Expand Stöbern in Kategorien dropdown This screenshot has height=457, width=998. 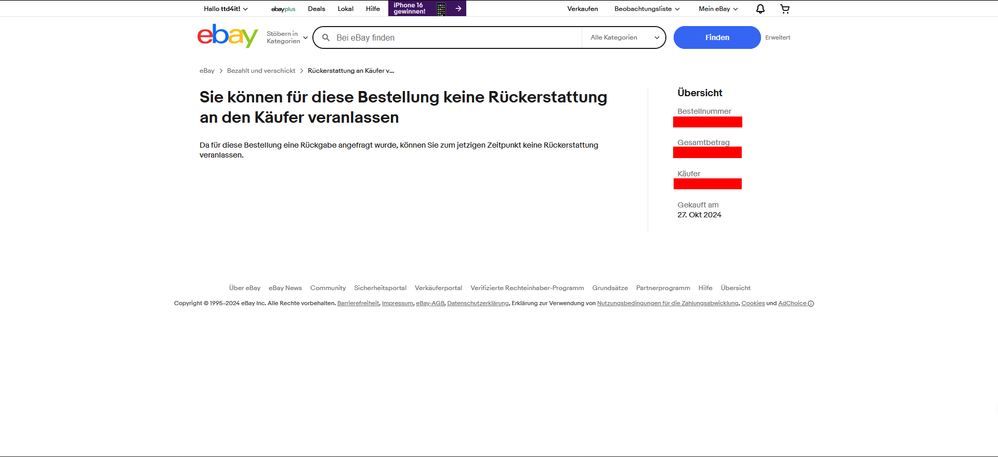pyautogui.click(x=287, y=38)
